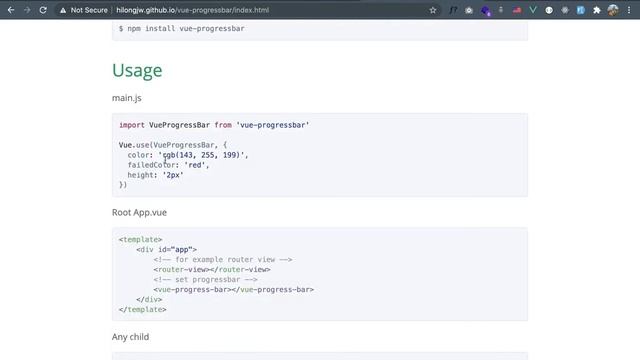Click the 'Root App.vue' label
Image resolution: width=640 pixels, height=360 pixels.
[139, 213]
